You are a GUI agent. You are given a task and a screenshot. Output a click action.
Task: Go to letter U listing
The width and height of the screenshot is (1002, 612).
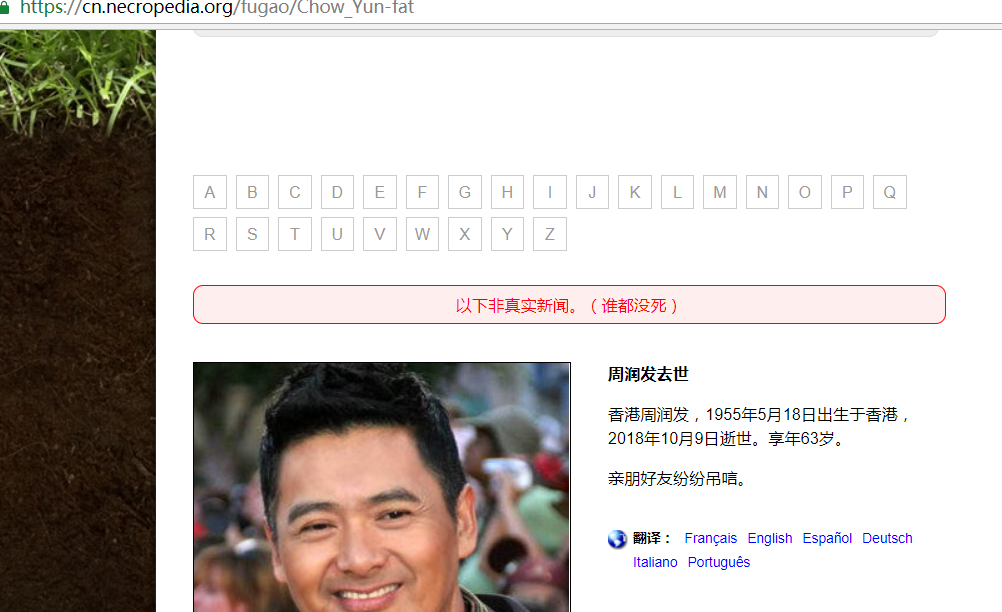(x=337, y=234)
